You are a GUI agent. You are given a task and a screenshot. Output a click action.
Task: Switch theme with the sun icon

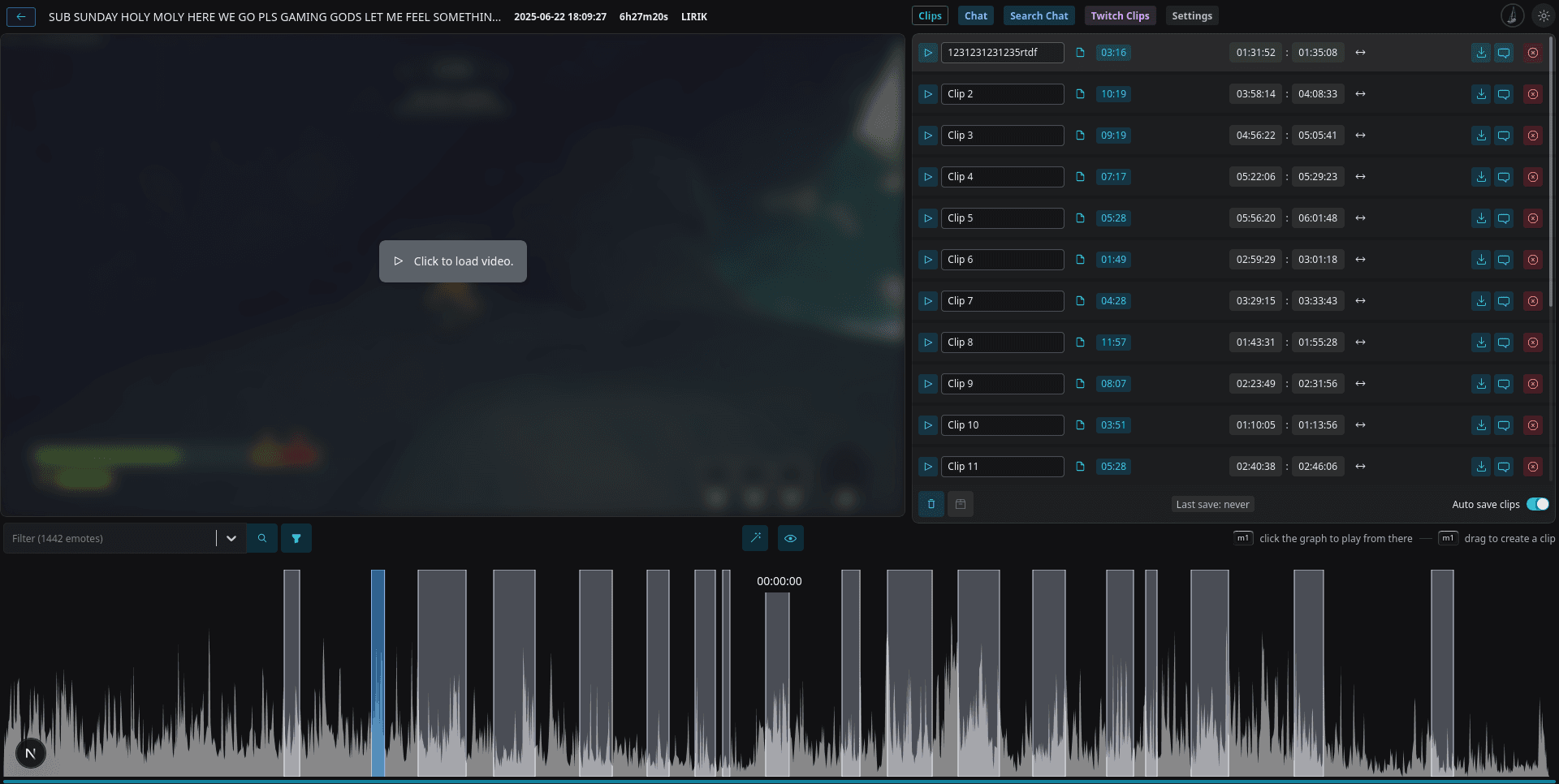coord(1544,15)
